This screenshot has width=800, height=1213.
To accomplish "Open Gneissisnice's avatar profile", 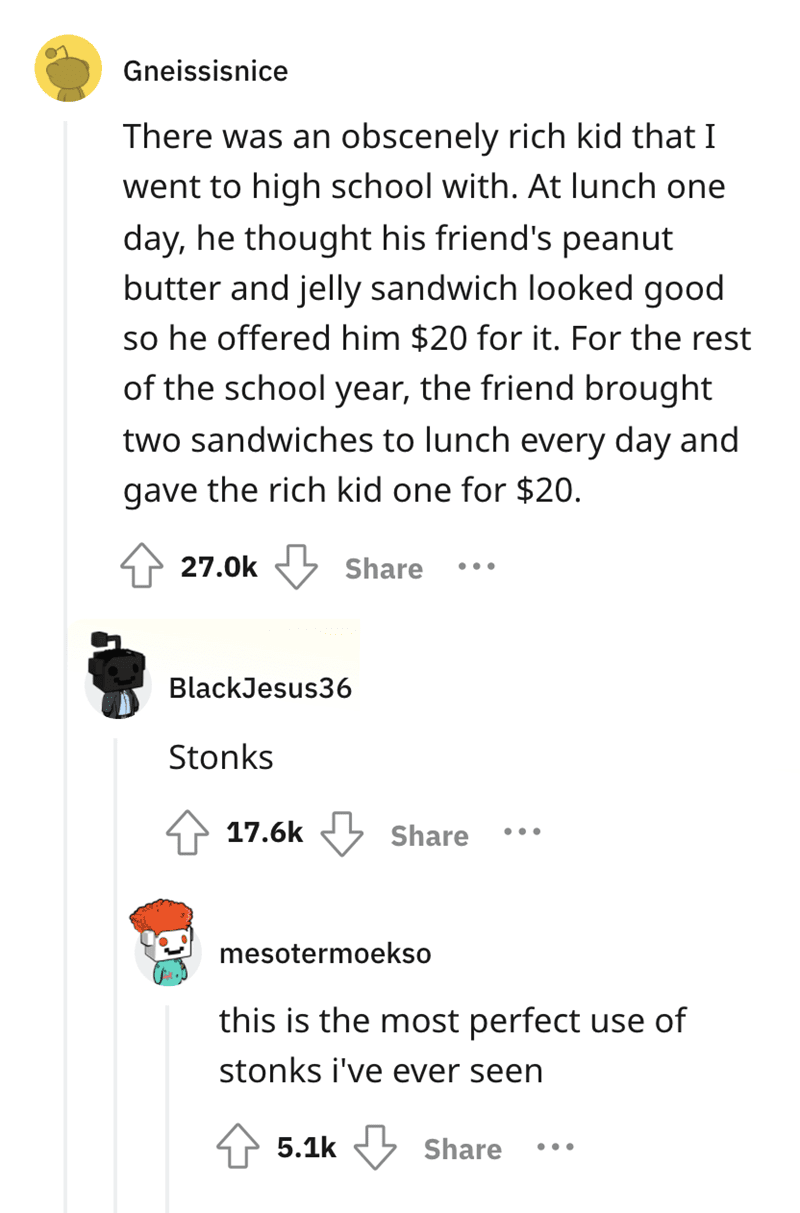I will (68, 69).
